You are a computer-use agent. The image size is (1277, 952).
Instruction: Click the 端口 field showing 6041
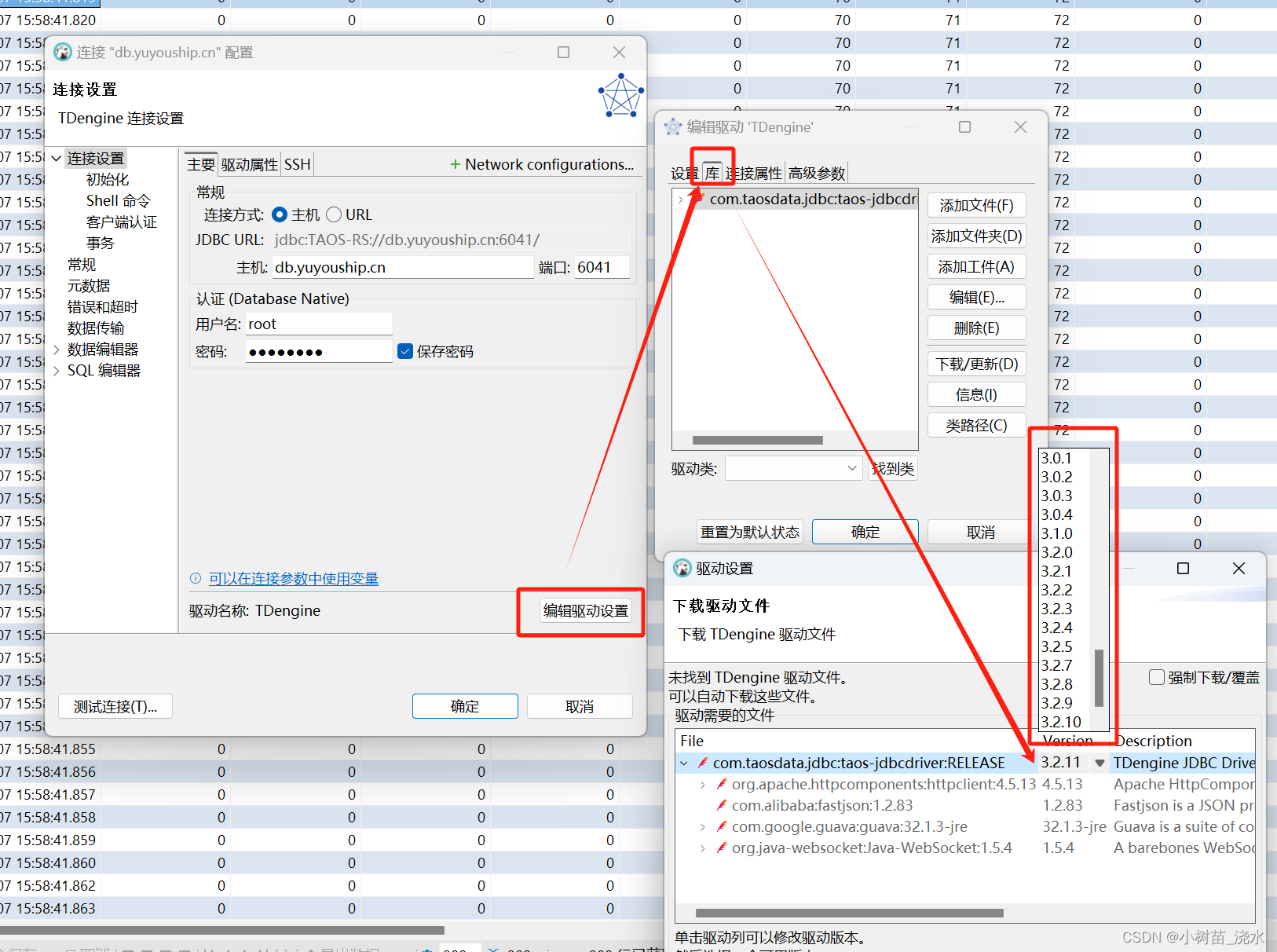pyautogui.click(x=602, y=267)
